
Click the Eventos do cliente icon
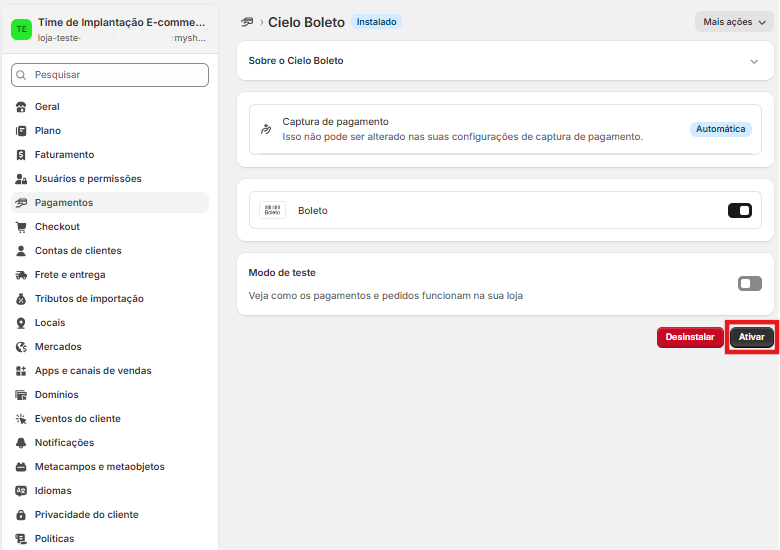click(x=21, y=419)
